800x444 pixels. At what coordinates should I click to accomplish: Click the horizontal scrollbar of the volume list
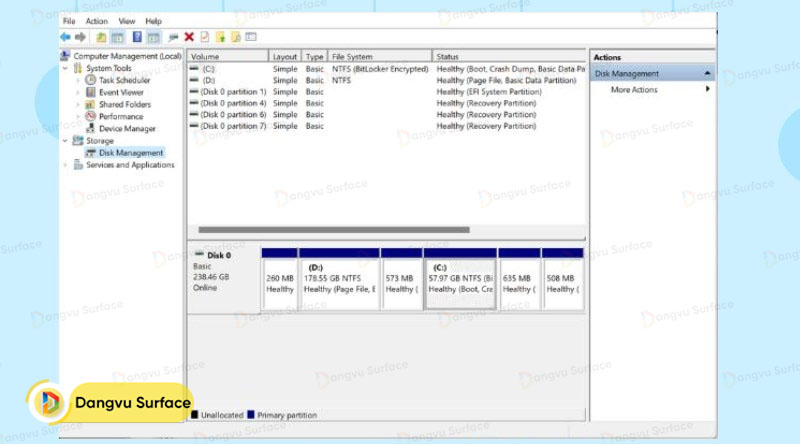coord(334,230)
